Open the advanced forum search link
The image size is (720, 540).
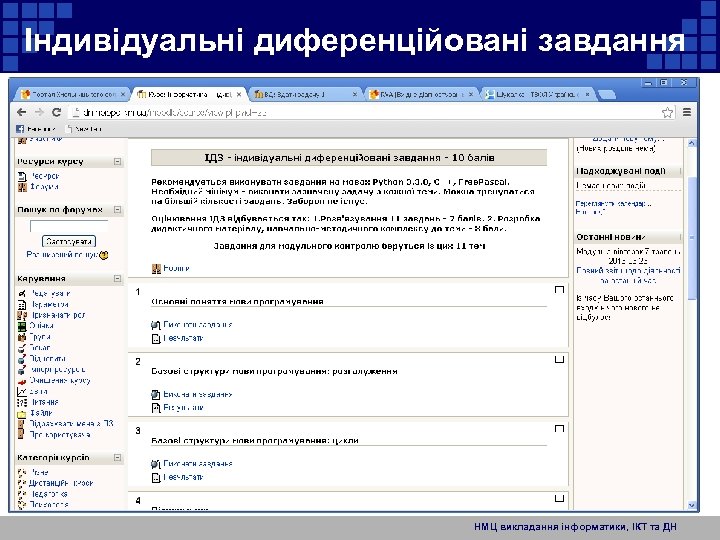tap(62, 255)
